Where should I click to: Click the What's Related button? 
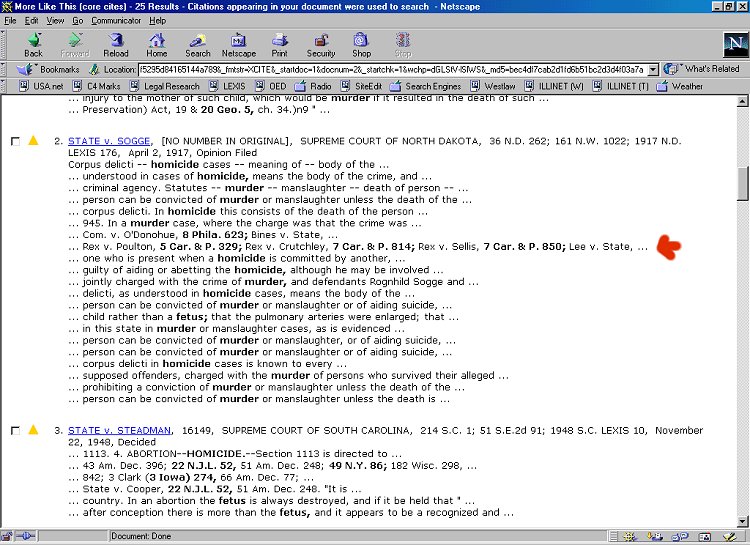[702, 69]
